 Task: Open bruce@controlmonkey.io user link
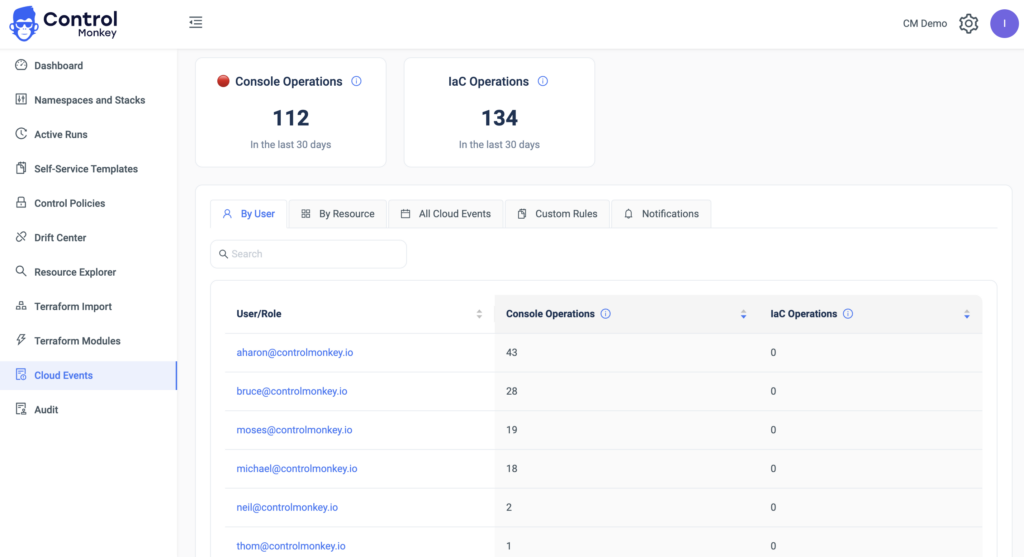click(292, 391)
